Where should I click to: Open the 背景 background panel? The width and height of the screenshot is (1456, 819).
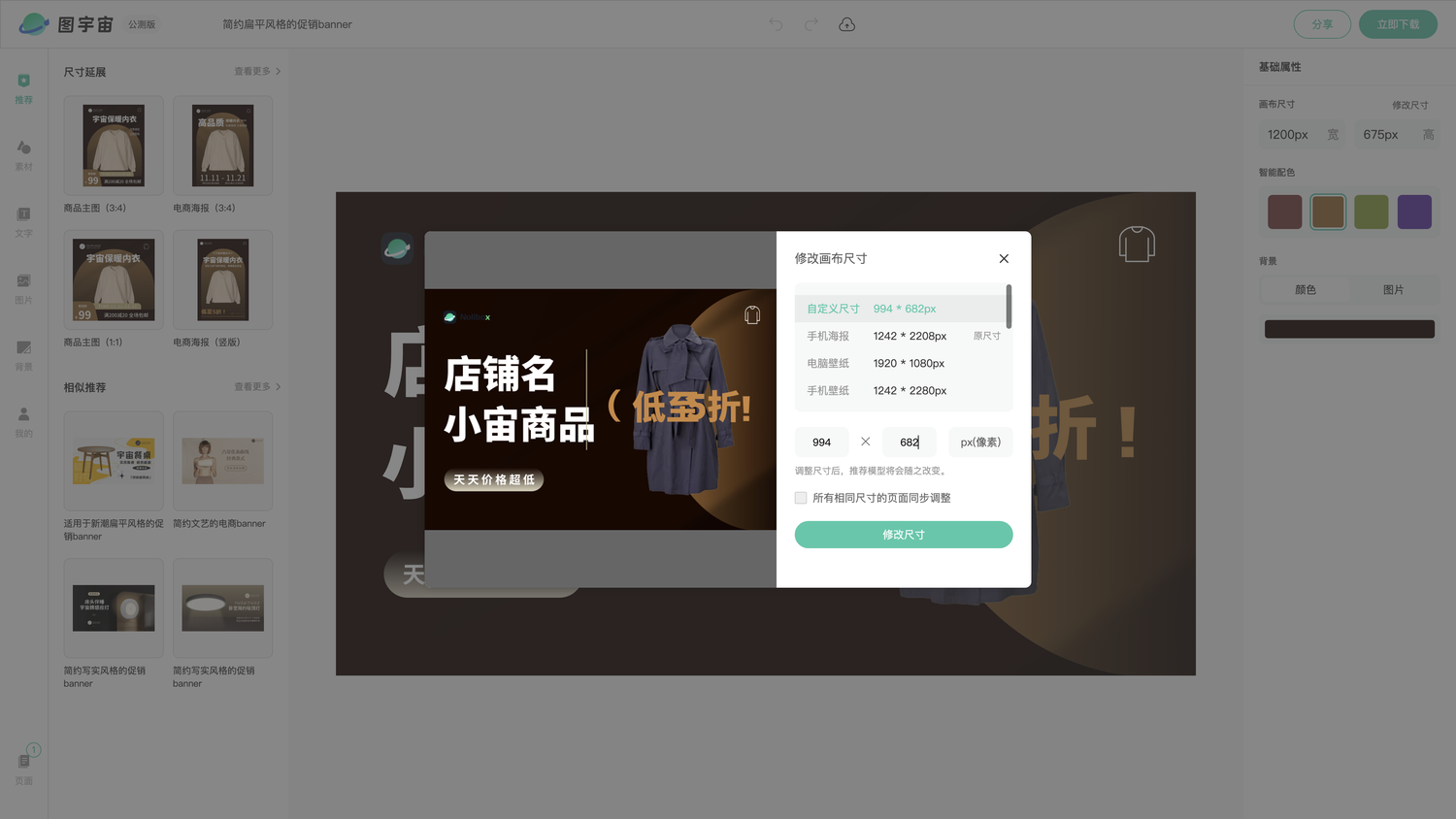[23, 356]
